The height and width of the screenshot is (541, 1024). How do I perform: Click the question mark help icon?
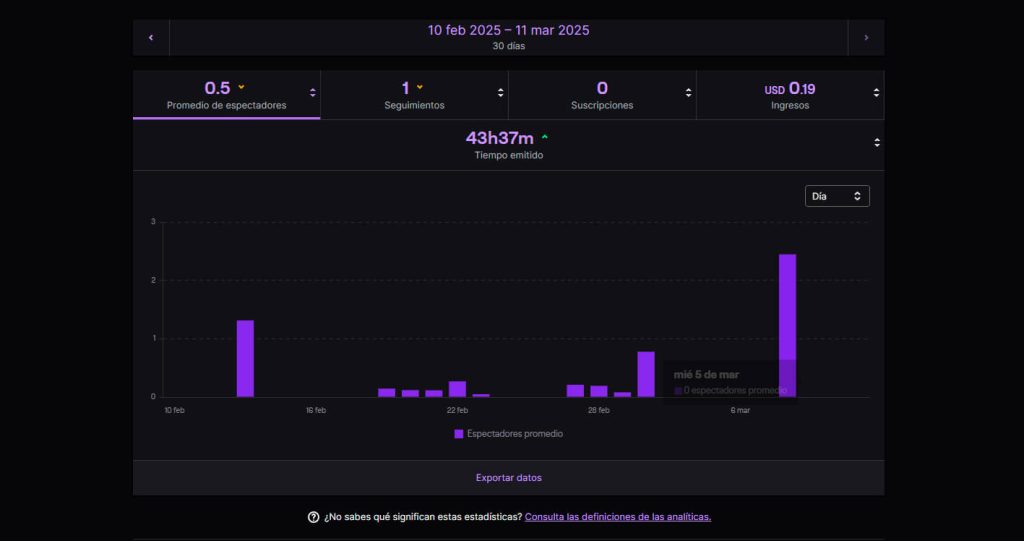[x=313, y=517]
